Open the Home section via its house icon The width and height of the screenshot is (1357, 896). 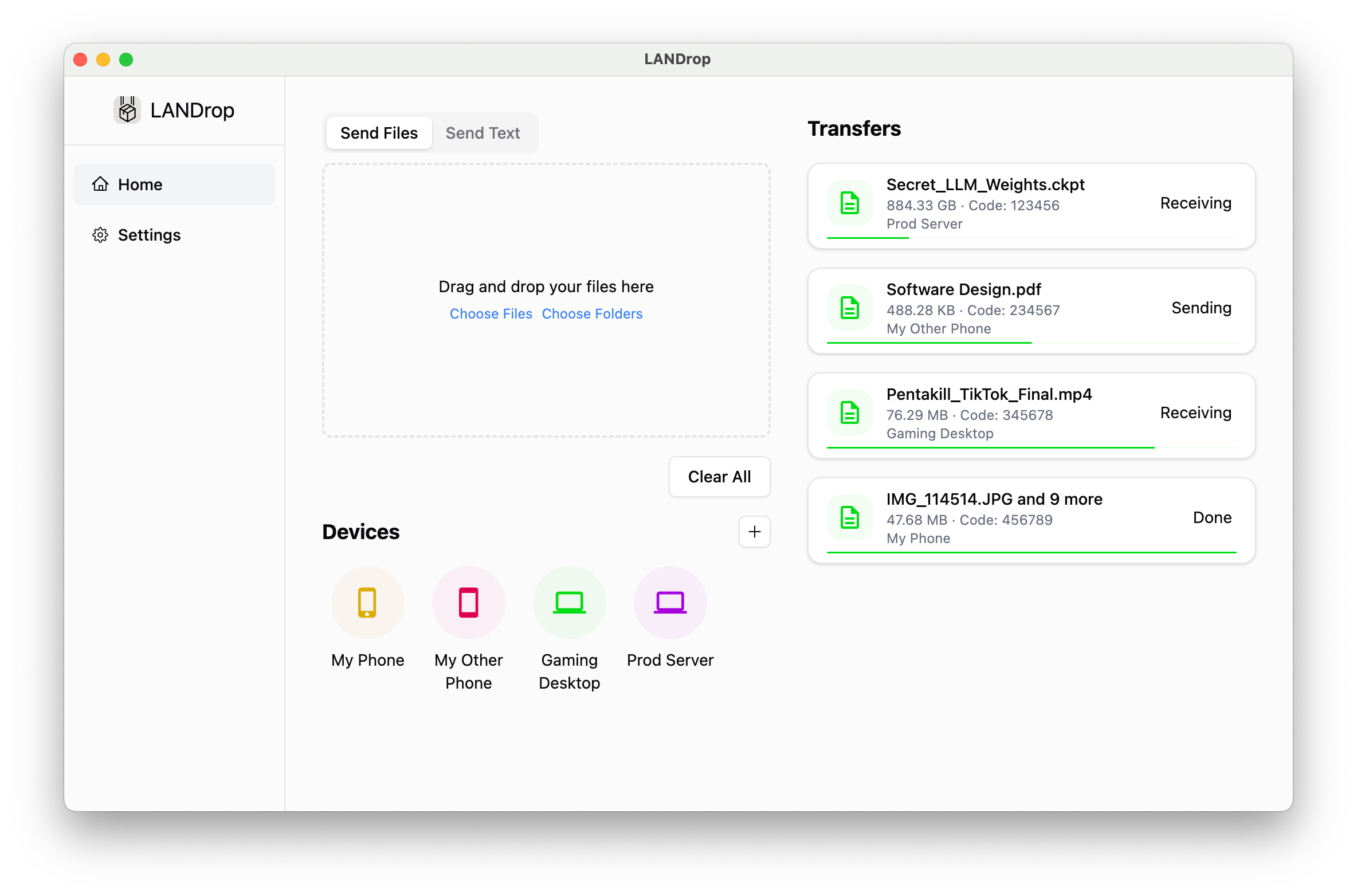100,184
